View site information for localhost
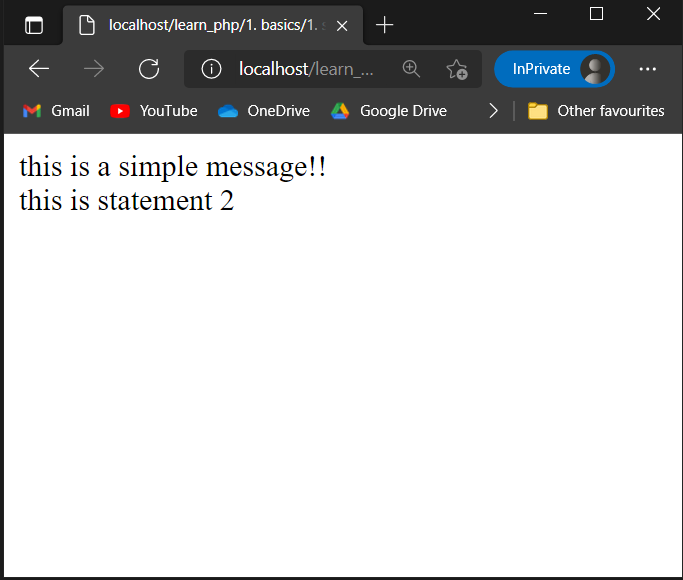Viewport: 683px width, 580px height. point(211,69)
